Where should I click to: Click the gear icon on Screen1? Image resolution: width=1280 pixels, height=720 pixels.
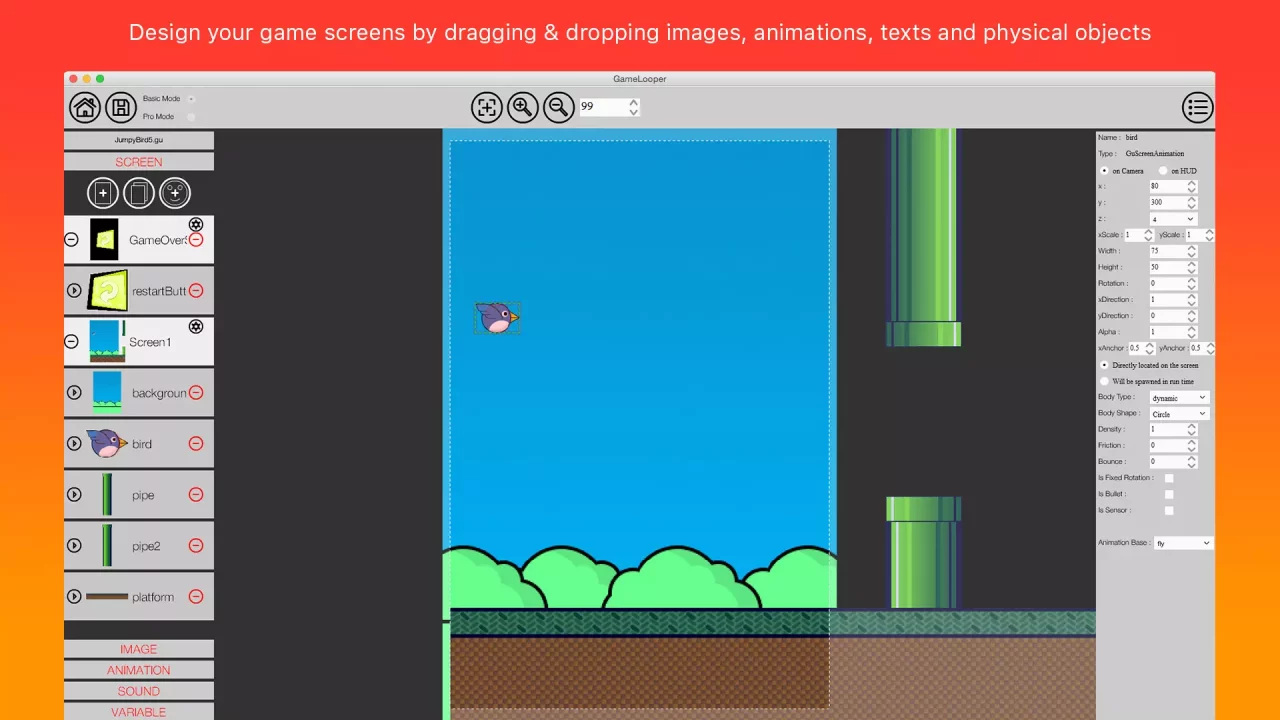(196, 326)
